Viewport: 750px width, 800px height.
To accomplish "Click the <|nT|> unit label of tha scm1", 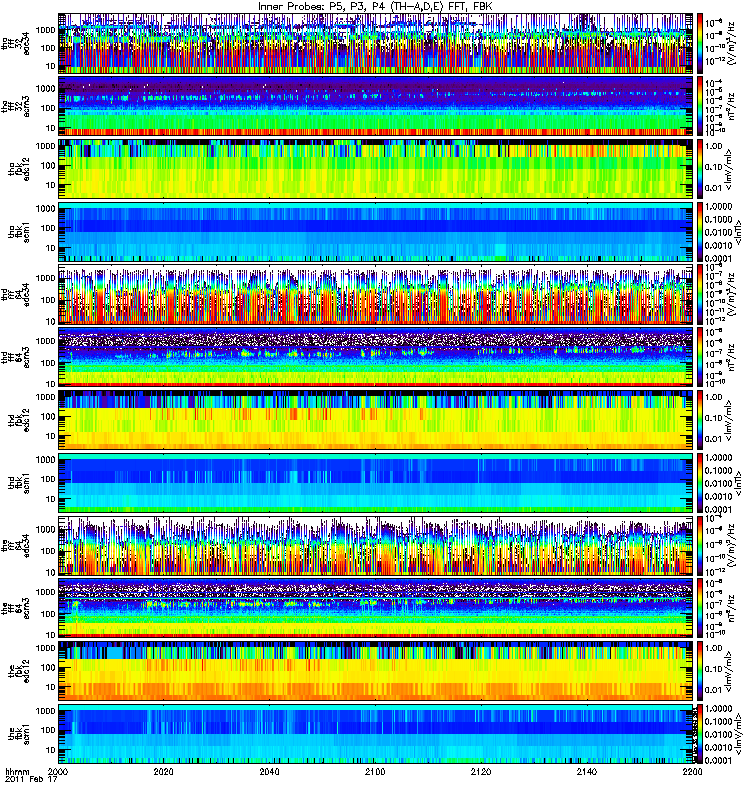I will 738,232.
